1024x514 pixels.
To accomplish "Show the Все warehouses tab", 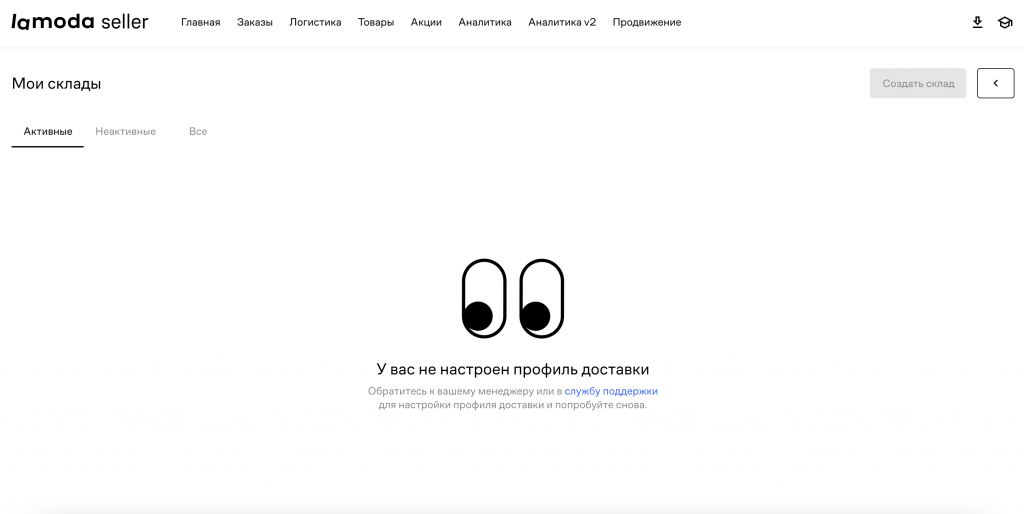I will pos(198,131).
